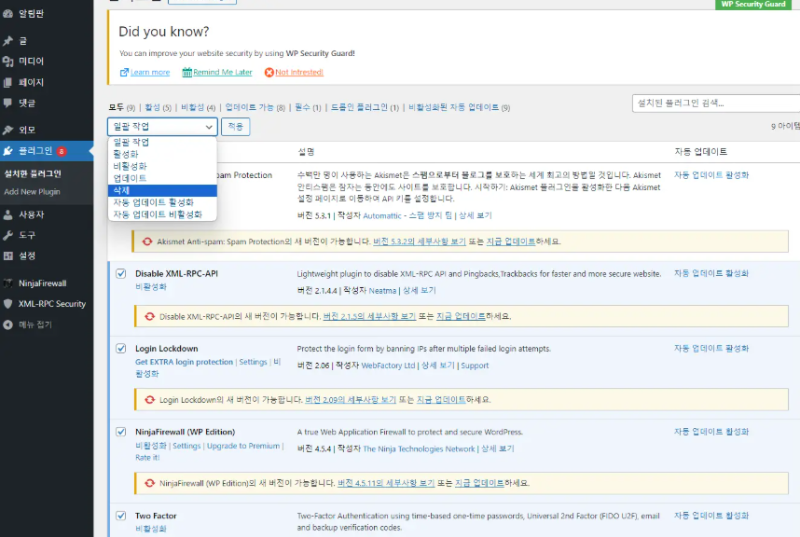Click the plugin update count badge
Screen dimensions: 800x537
pos(61,151)
